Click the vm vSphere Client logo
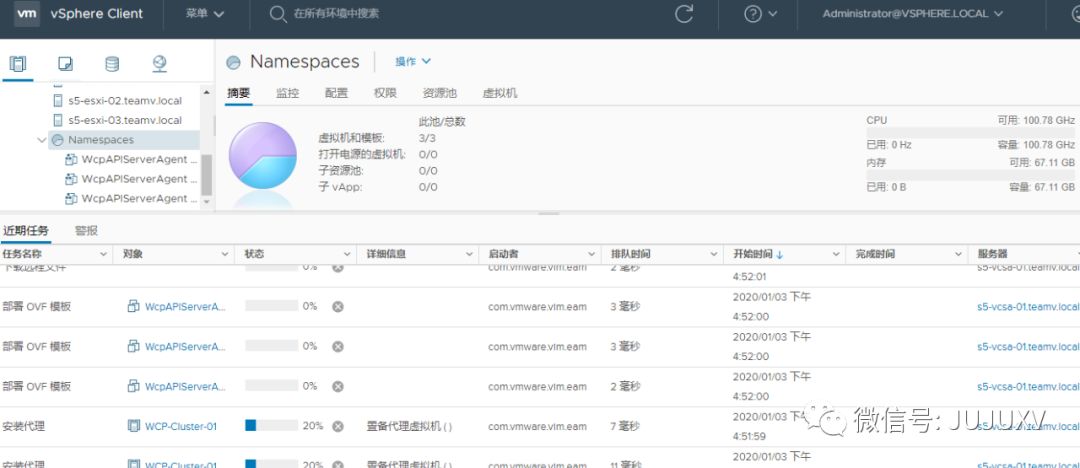The image size is (1080, 468). pos(79,14)
